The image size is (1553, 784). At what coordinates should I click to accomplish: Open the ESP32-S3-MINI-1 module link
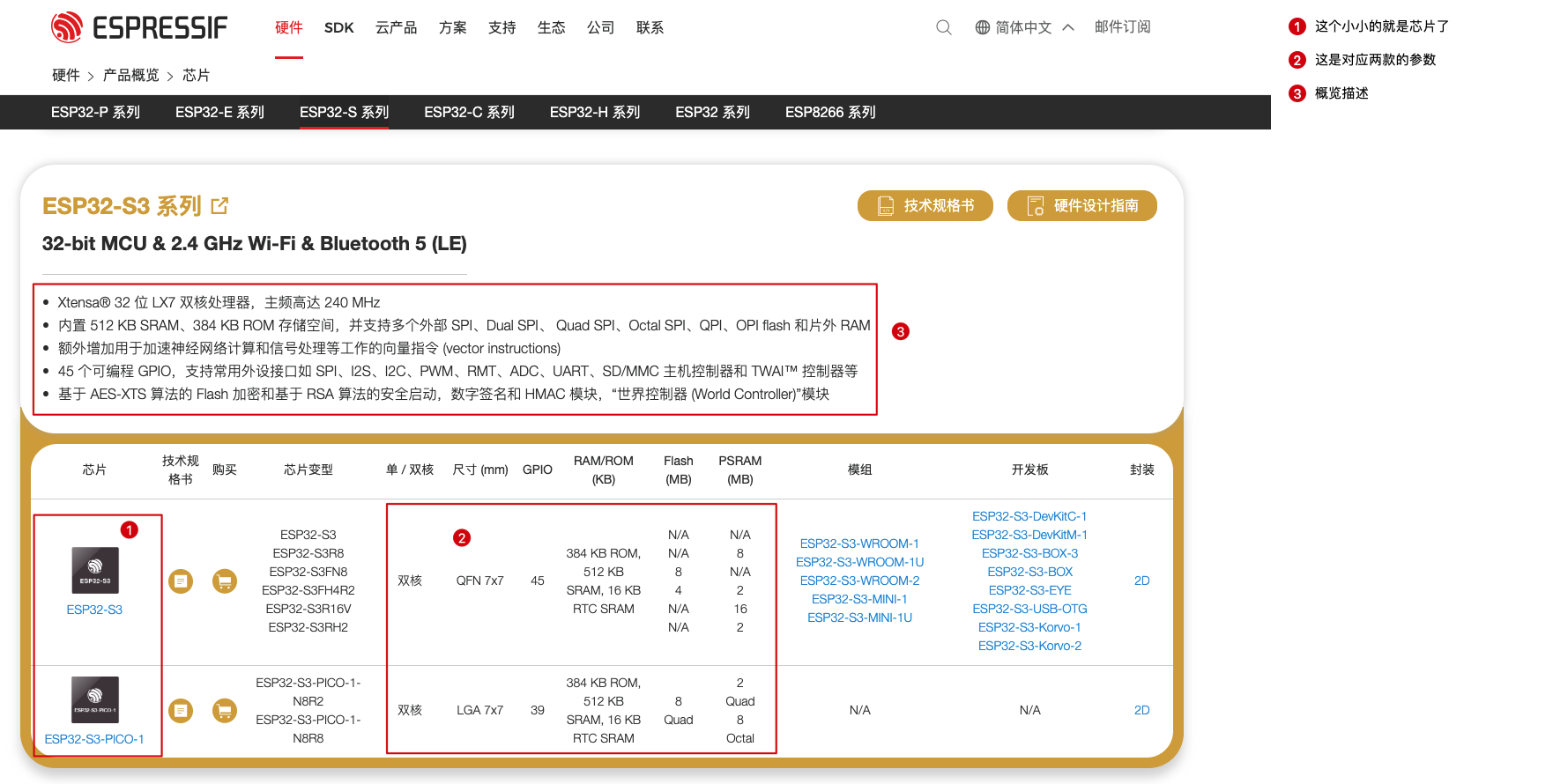click(860, 599)
